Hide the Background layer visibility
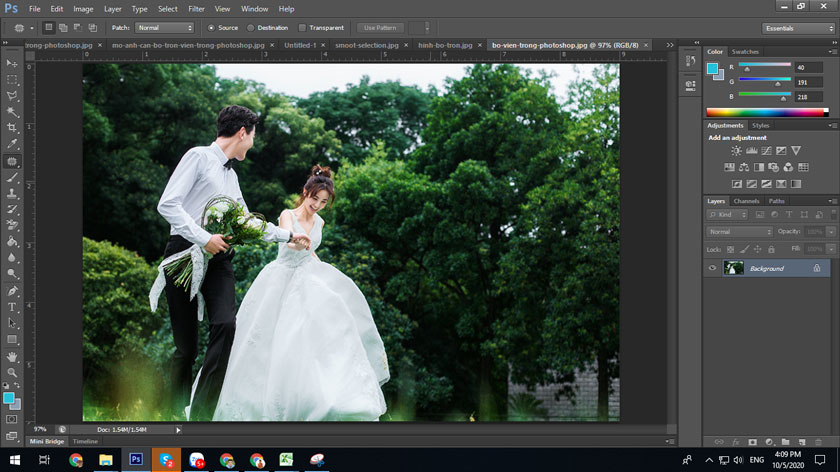The height and width of the screenshot is (472, 840). click(712, 268)
